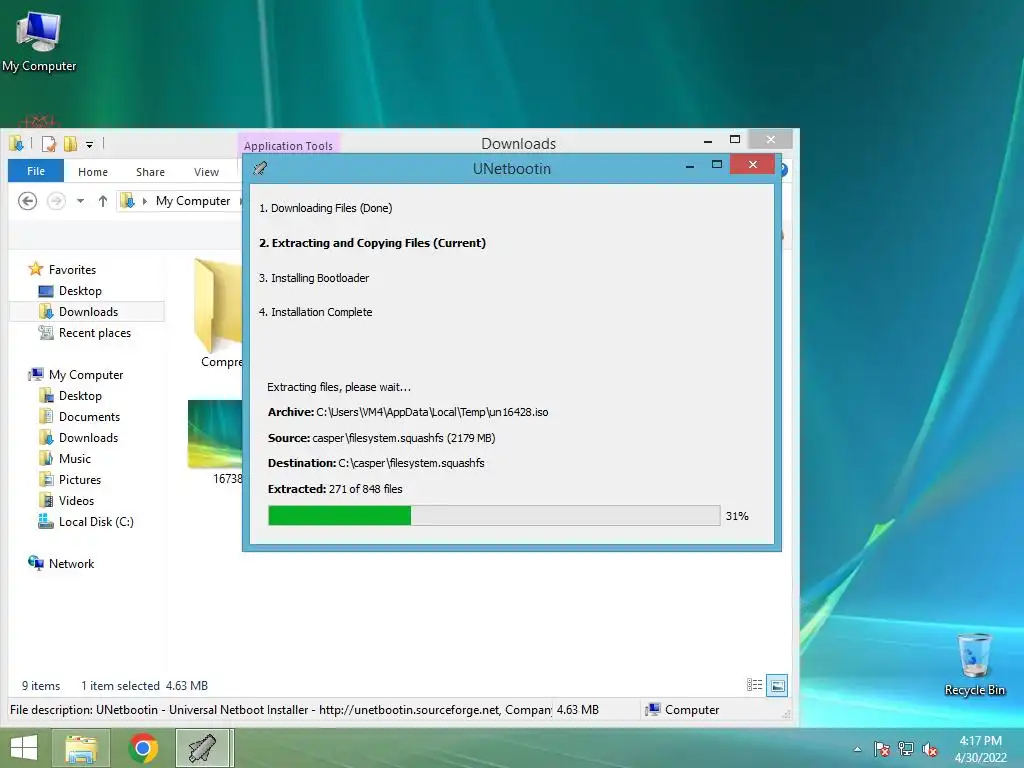Open the File tab in Explorer
Viewport: 1024px width, 768px height.
[x=36, y=171]
